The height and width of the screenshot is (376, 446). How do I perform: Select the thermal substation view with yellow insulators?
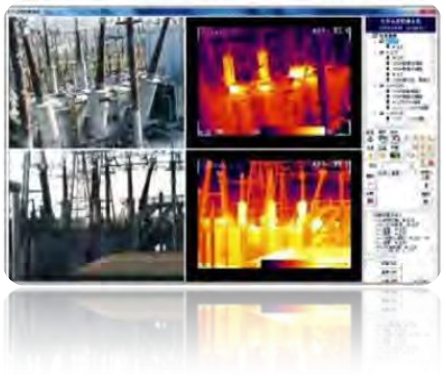274,215
